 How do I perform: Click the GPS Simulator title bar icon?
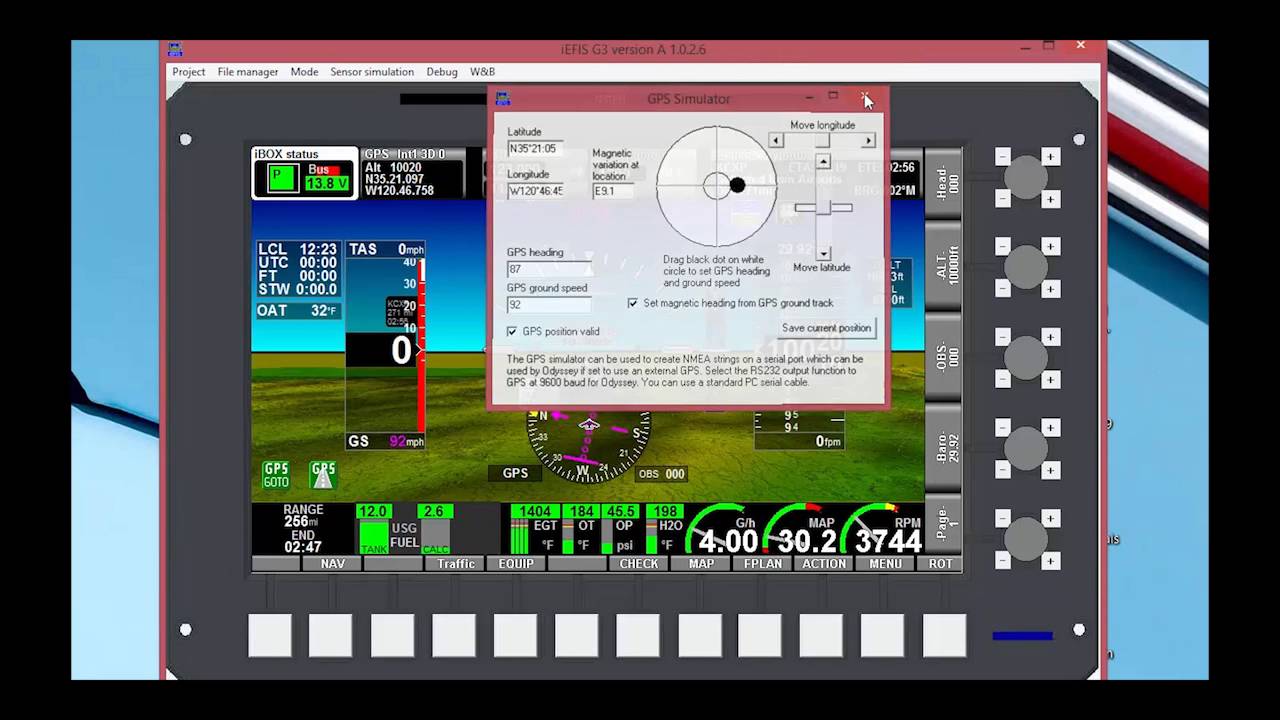[503, 98]
